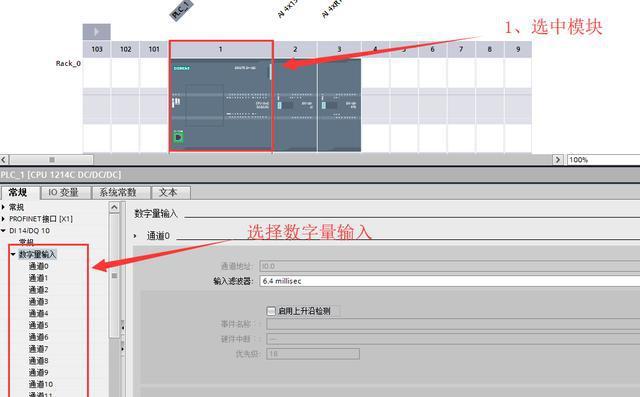Click the green PROFINET port on the CPU
The width and height of the screenshot is (640, 397).
(x=178, y=137)
